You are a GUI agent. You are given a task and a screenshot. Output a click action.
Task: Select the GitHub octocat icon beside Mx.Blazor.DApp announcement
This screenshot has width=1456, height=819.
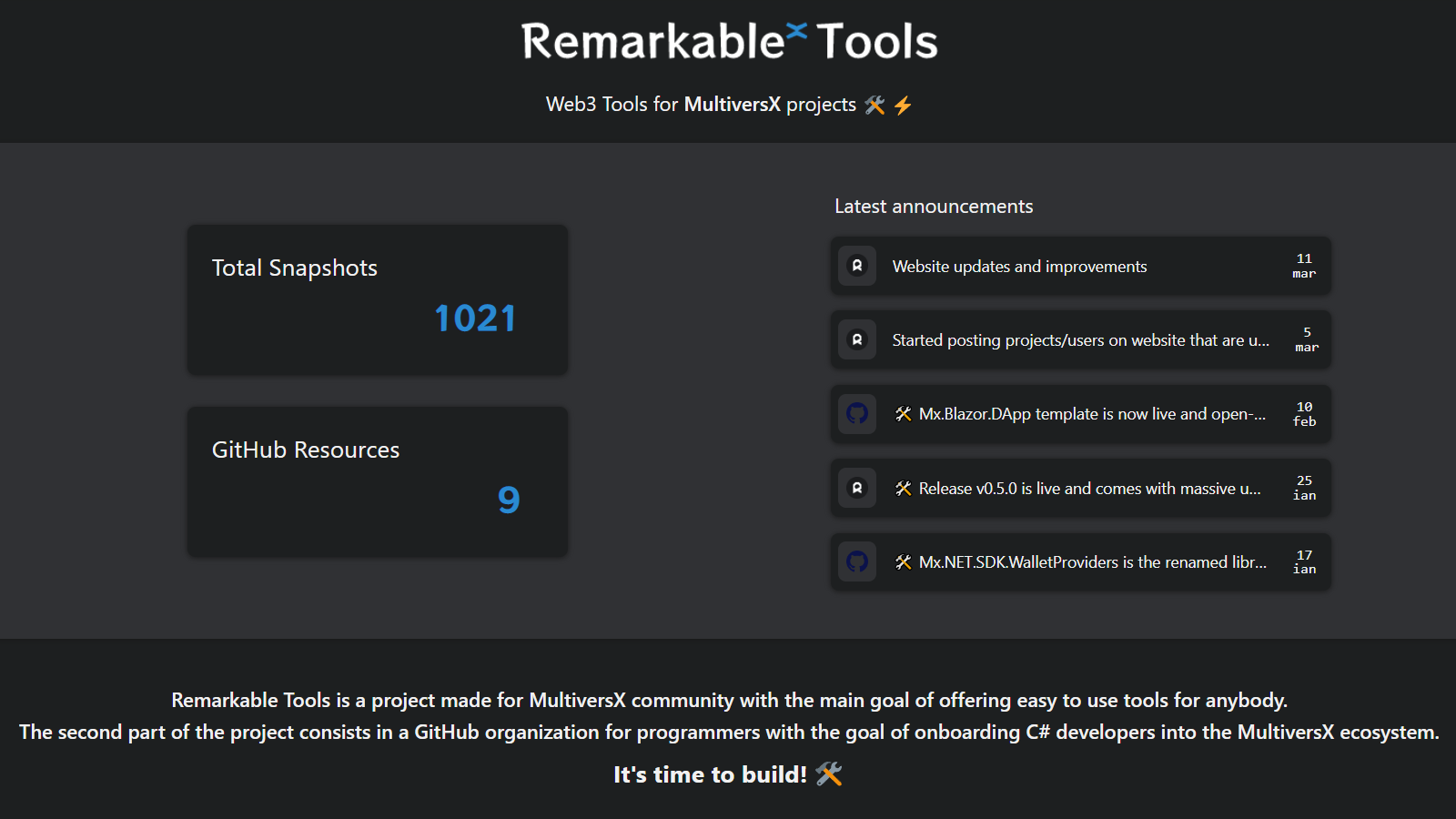tap(856, 413)
